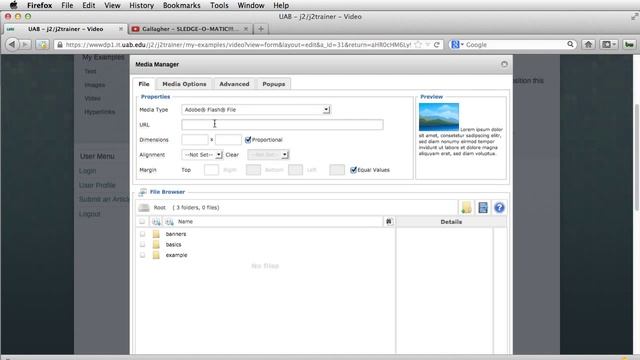Click the height dimension field
The width and height of the screenshot is (640, 360).
click(x=228, y=140)
